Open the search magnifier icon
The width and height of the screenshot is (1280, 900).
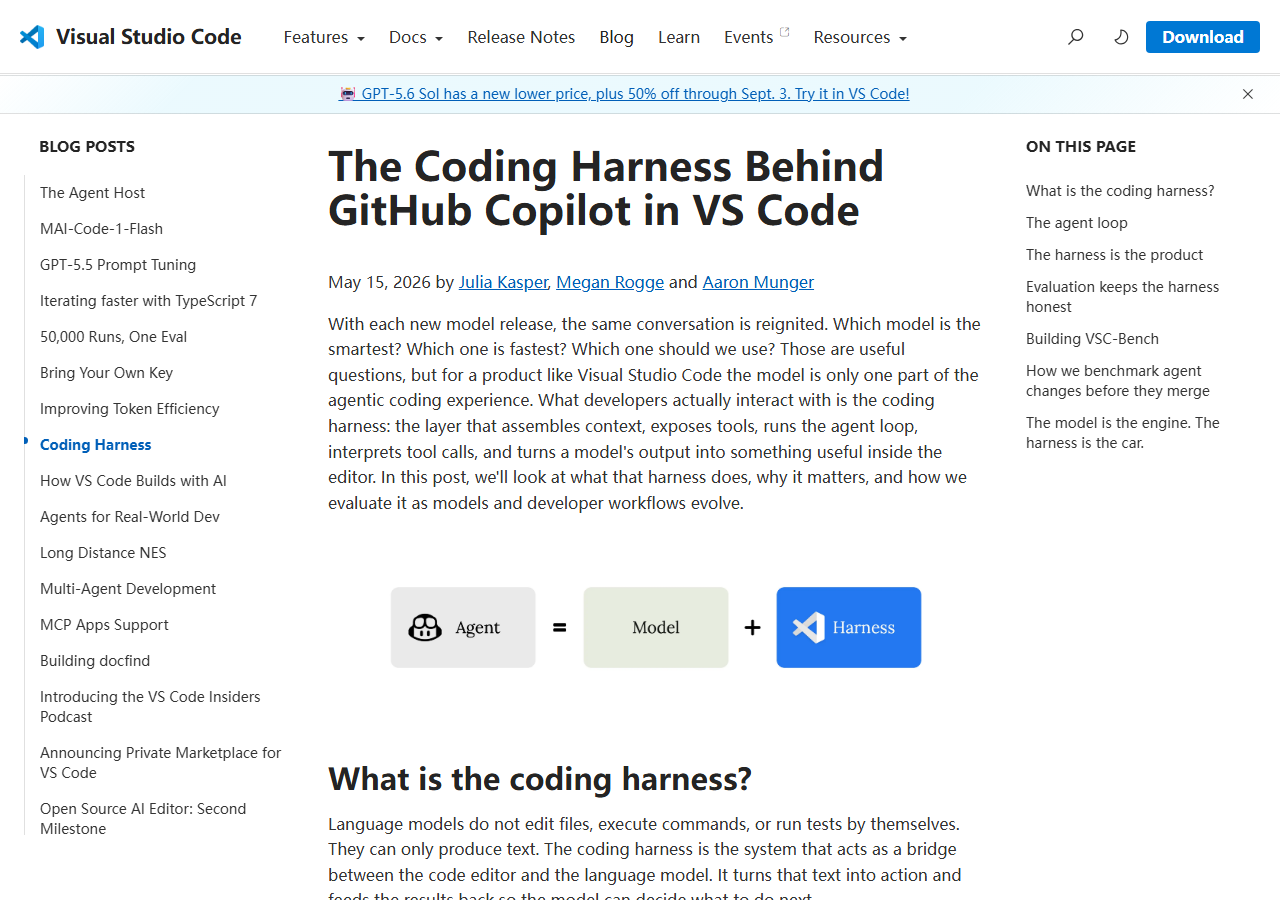tap(1076, 37)
